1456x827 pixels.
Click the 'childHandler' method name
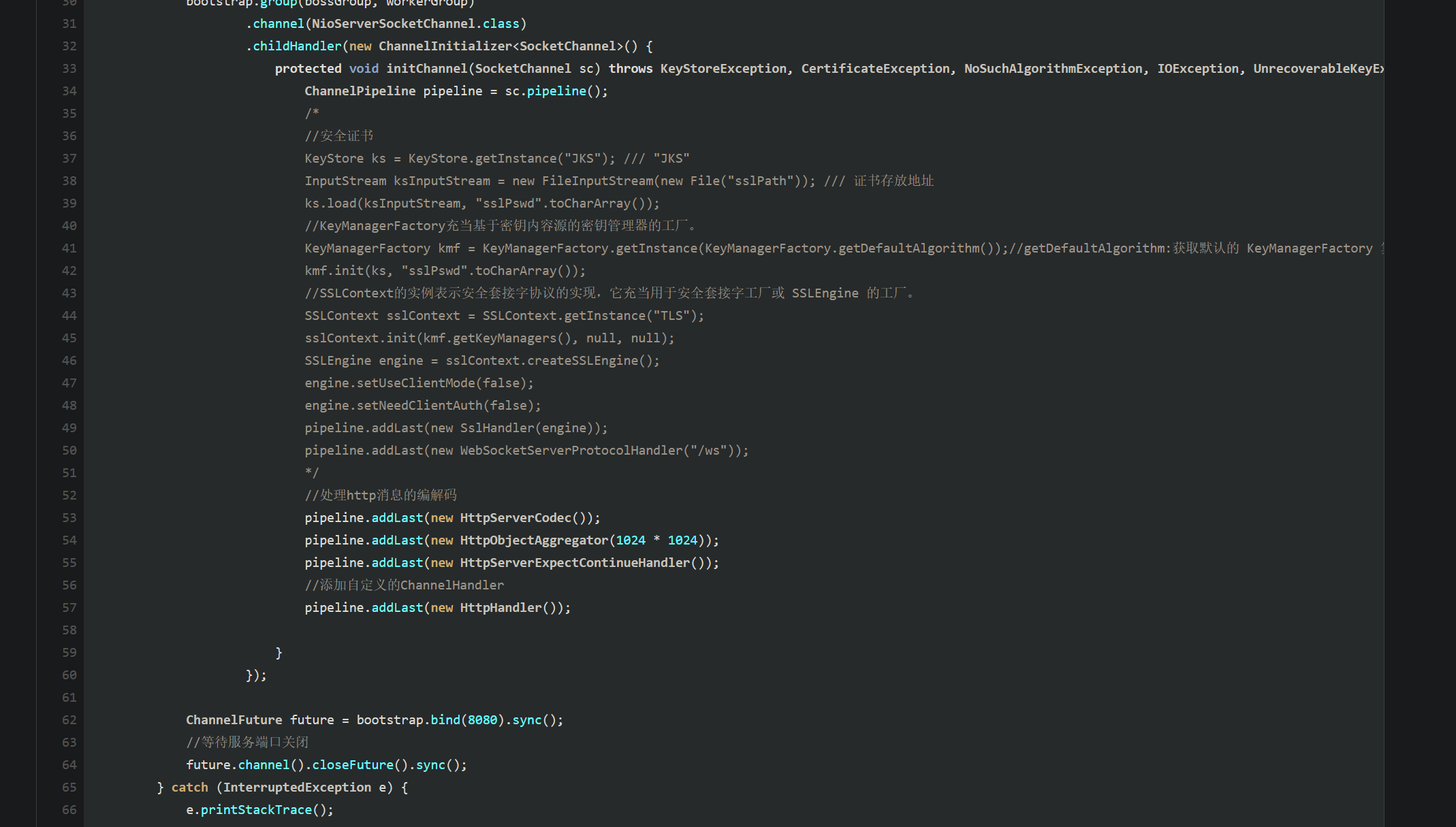[x=297, y=46]
